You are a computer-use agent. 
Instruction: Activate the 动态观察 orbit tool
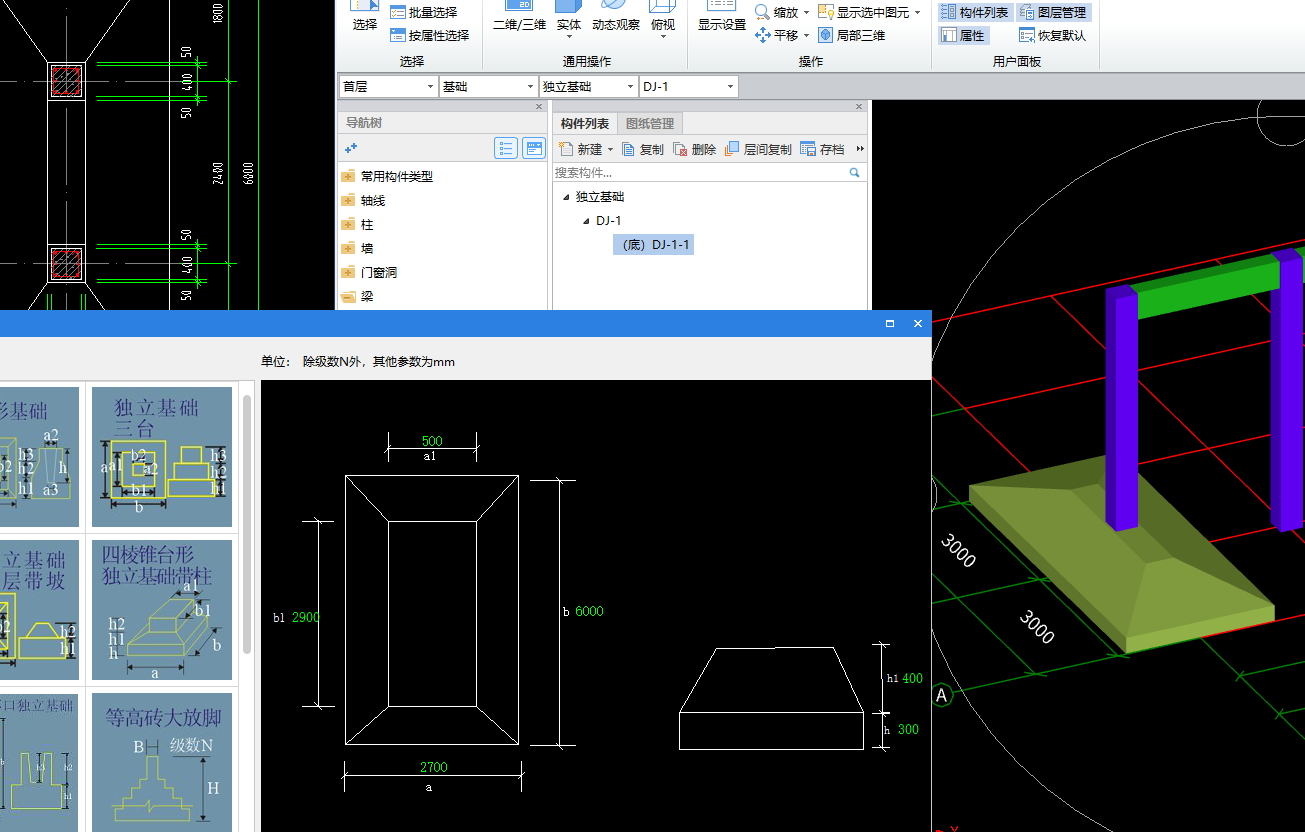coord(615,6)
